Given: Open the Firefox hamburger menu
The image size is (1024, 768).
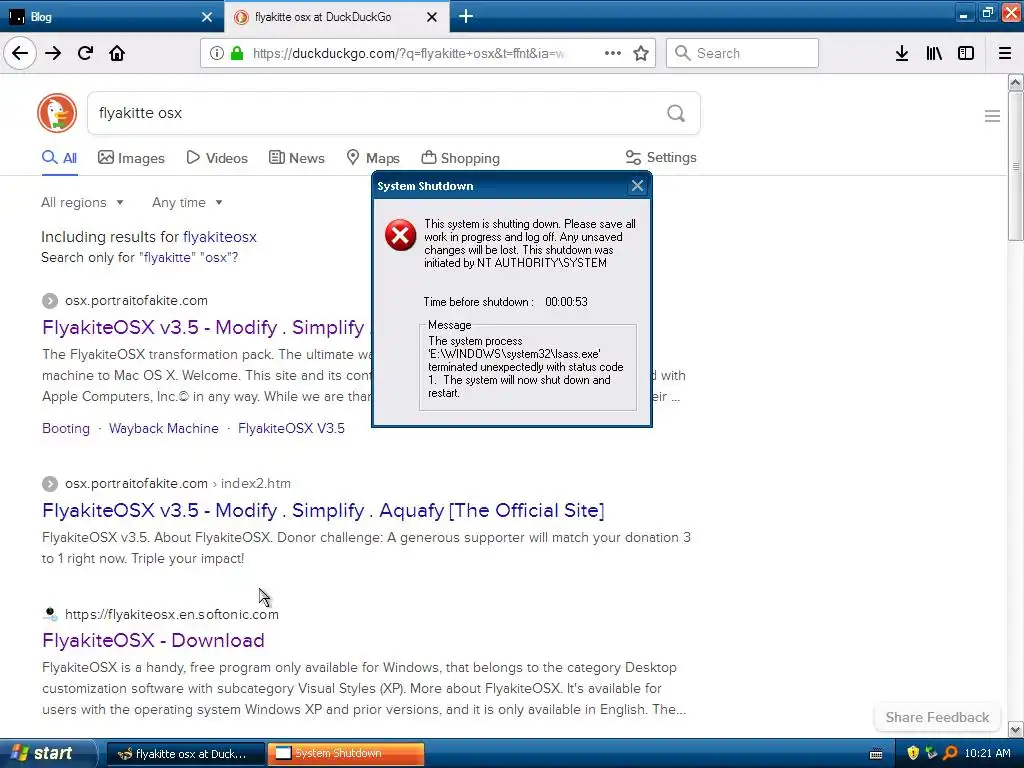Looking at the screenshot, I should tap(1005, 53).
